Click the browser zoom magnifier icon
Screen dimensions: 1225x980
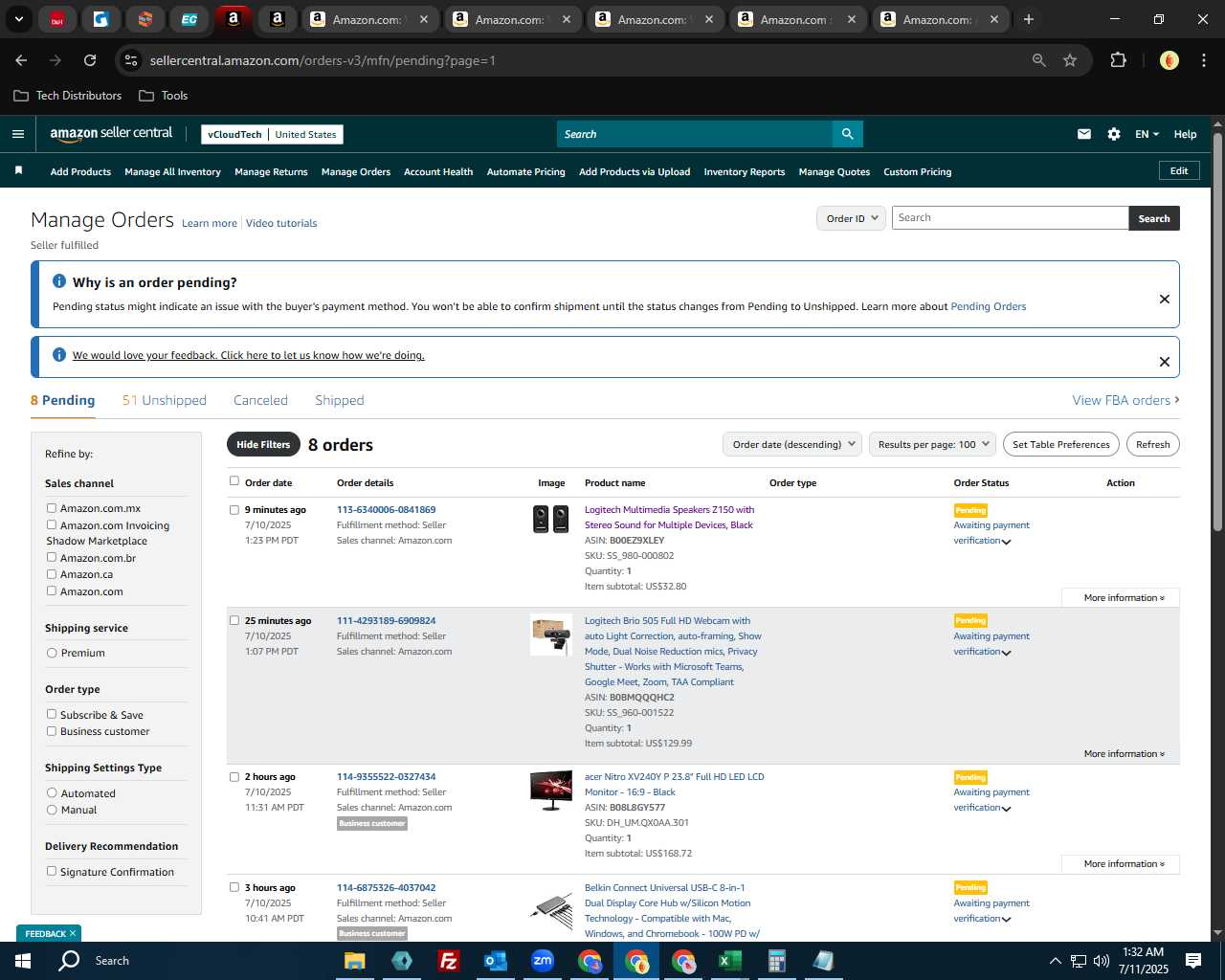1039,60
